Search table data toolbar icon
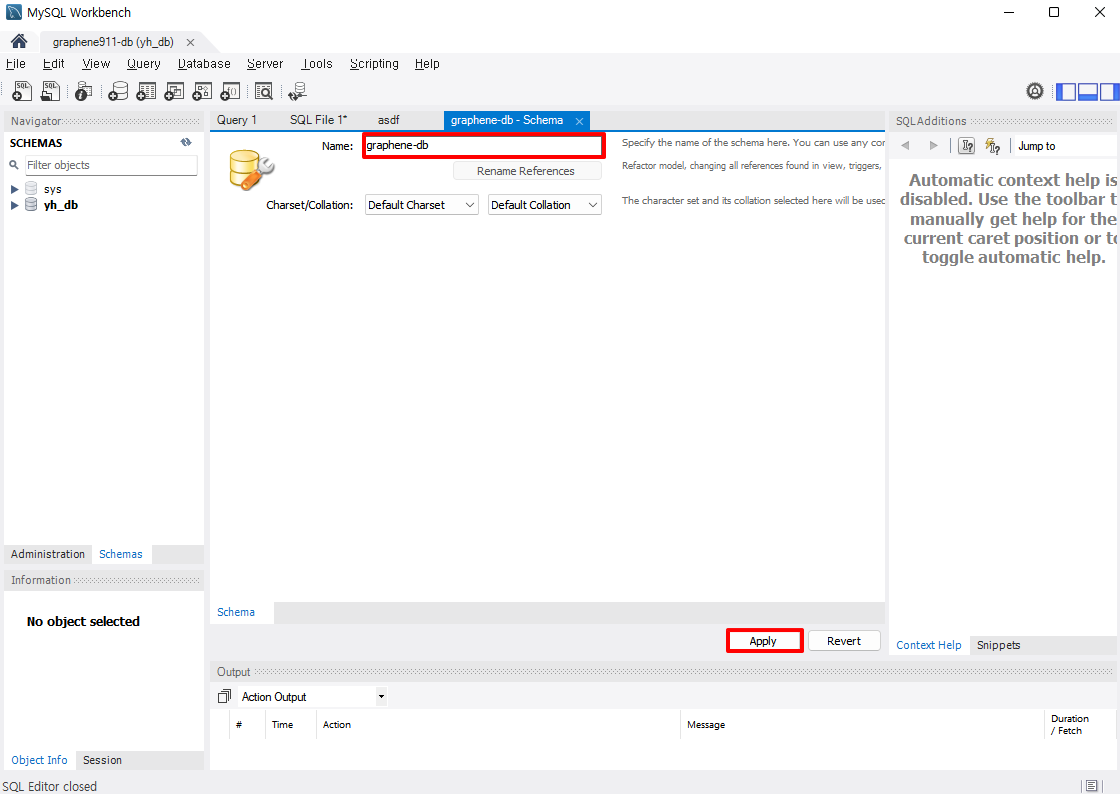Viewport: 1120px width, 794px height. coord(264,91)
